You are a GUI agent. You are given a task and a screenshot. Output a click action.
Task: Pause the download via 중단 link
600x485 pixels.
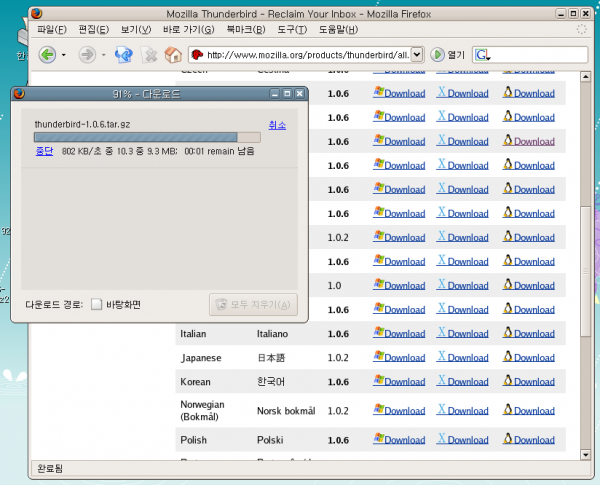(44, 151)
